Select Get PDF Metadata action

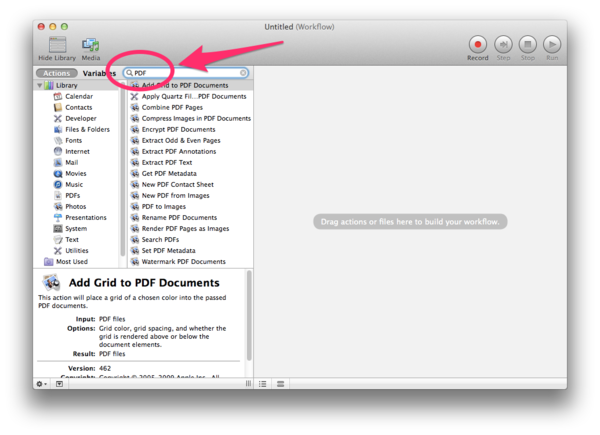pyautogui.click(x=190, y=174)
